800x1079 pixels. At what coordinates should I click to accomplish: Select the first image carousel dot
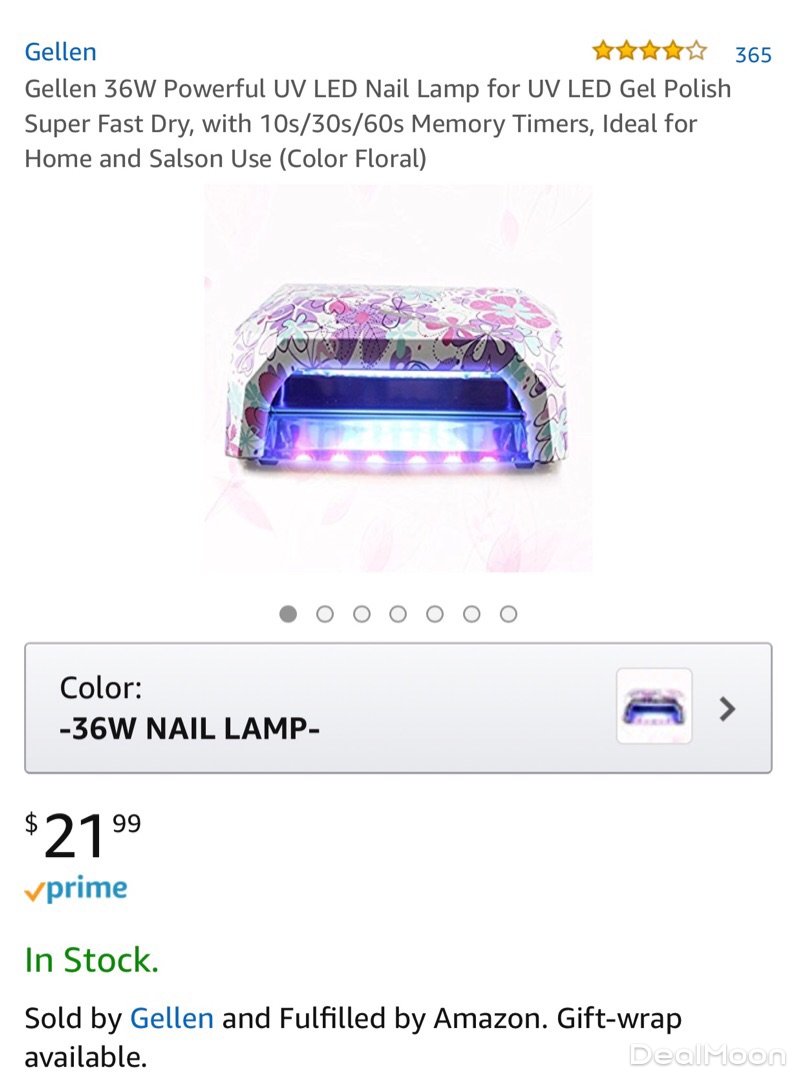288,614
